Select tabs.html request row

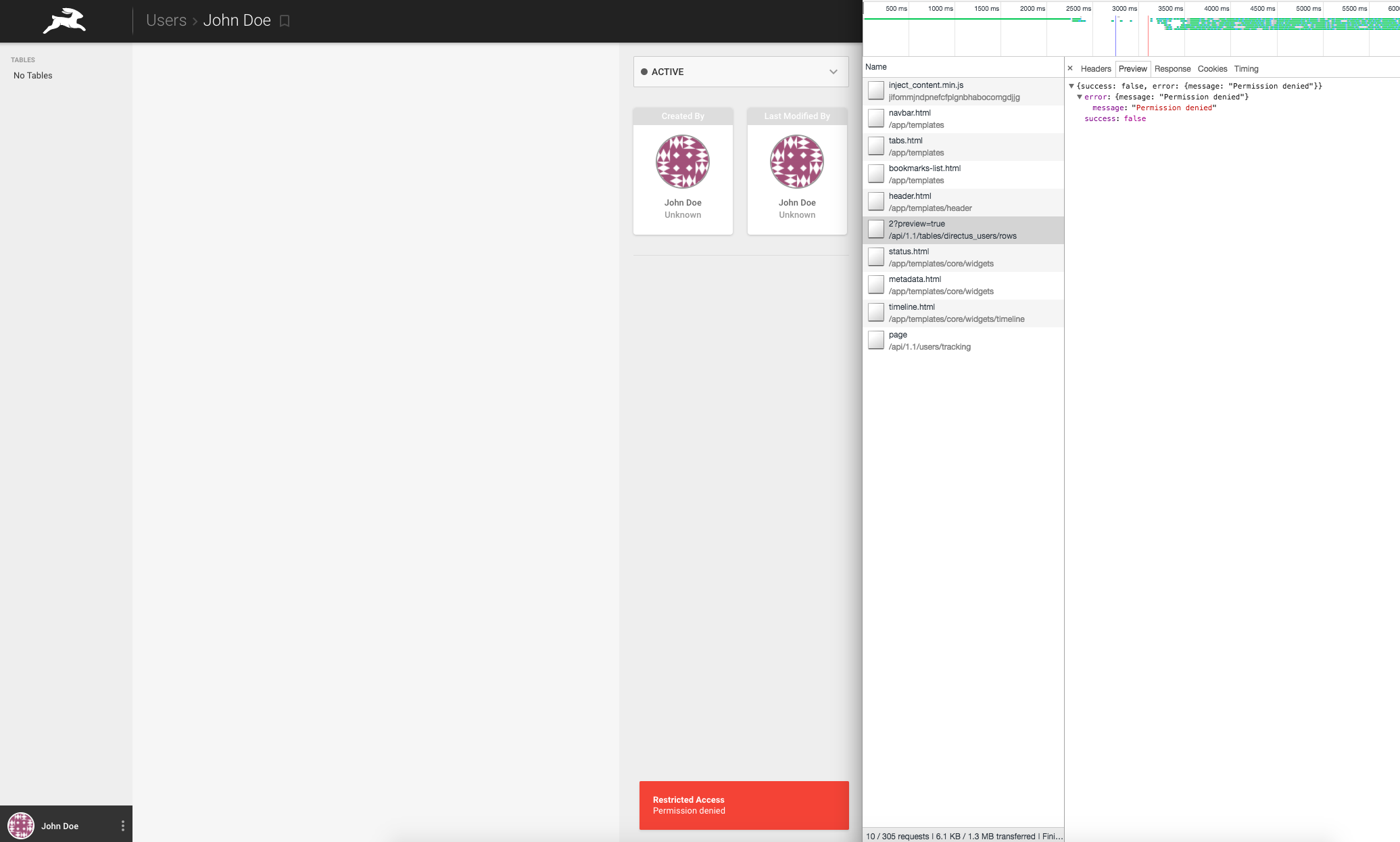coord(963,147)
